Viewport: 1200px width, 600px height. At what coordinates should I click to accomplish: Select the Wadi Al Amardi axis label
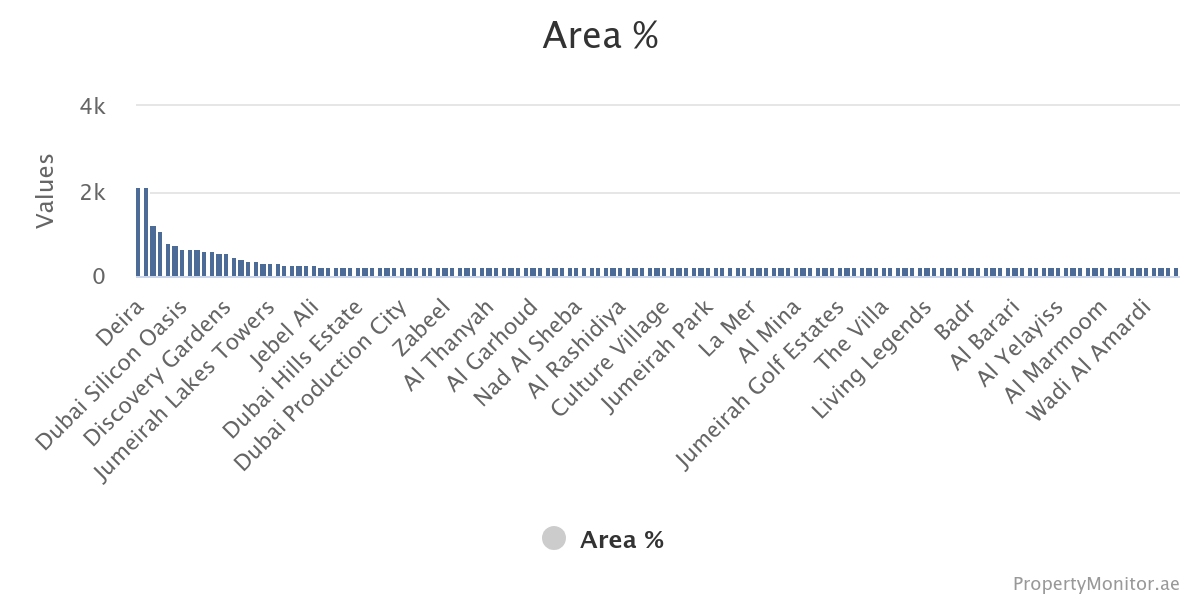point(1089,361)
